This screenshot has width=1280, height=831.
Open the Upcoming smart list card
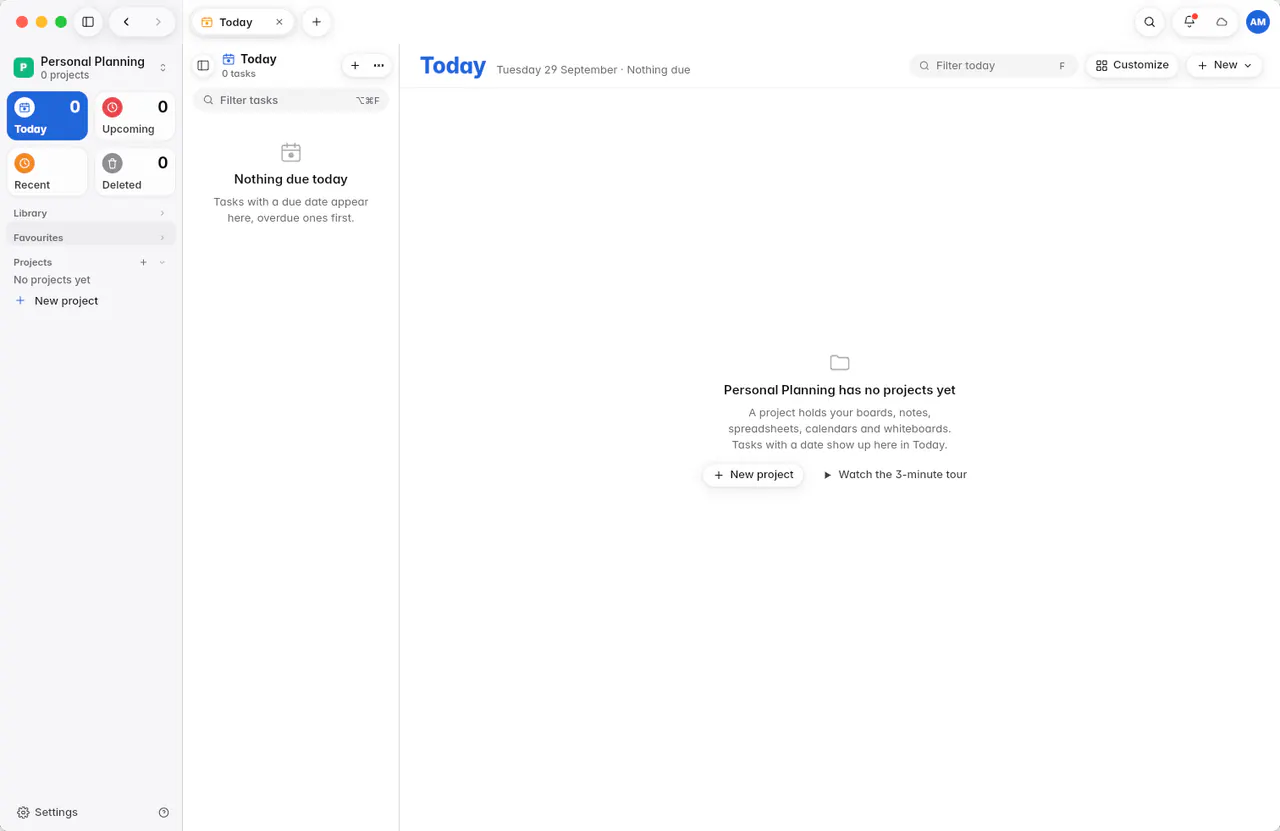point(135,116)
